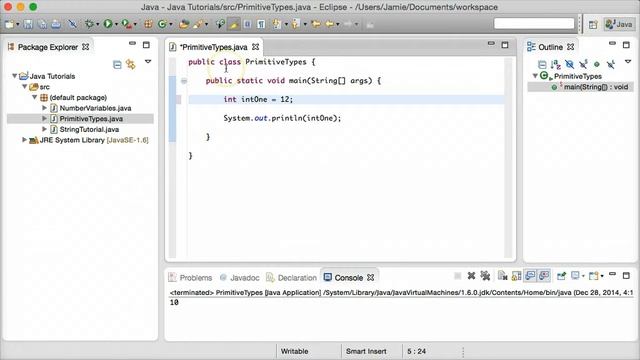Expand NumberVariables.java in the tree
Viewport: 640px width, 360px height.
pos(44,108)
